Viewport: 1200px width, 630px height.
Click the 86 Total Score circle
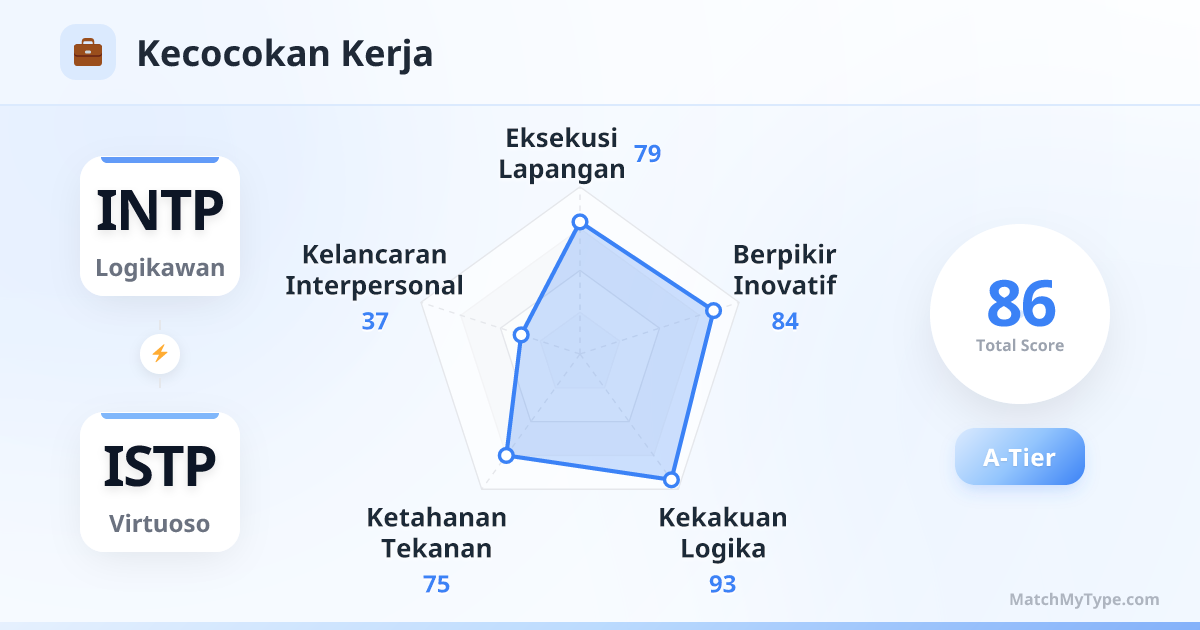coord(1020,314)
